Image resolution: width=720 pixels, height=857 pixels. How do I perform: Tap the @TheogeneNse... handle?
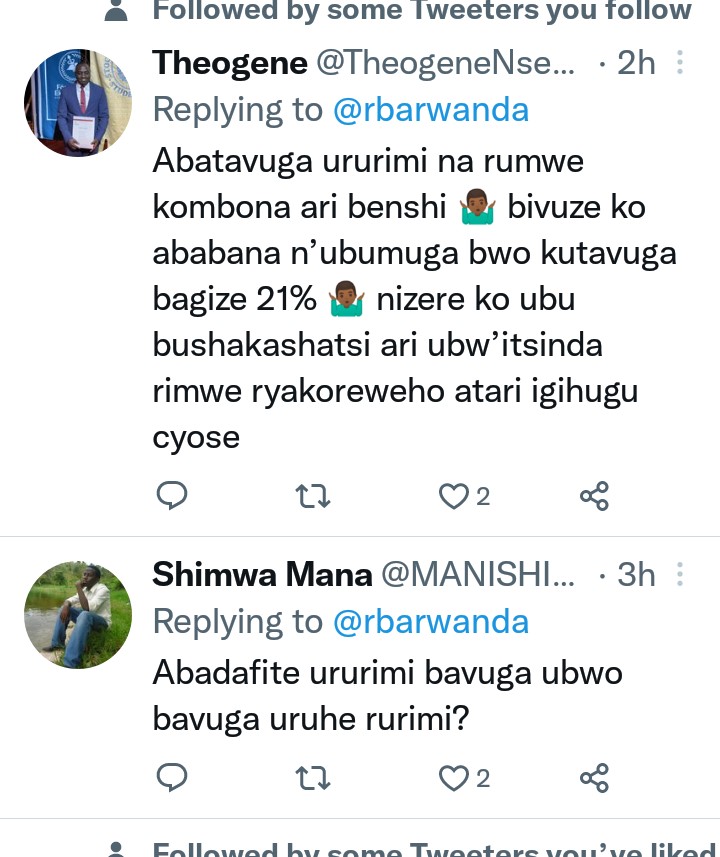(x=446, y=64)
